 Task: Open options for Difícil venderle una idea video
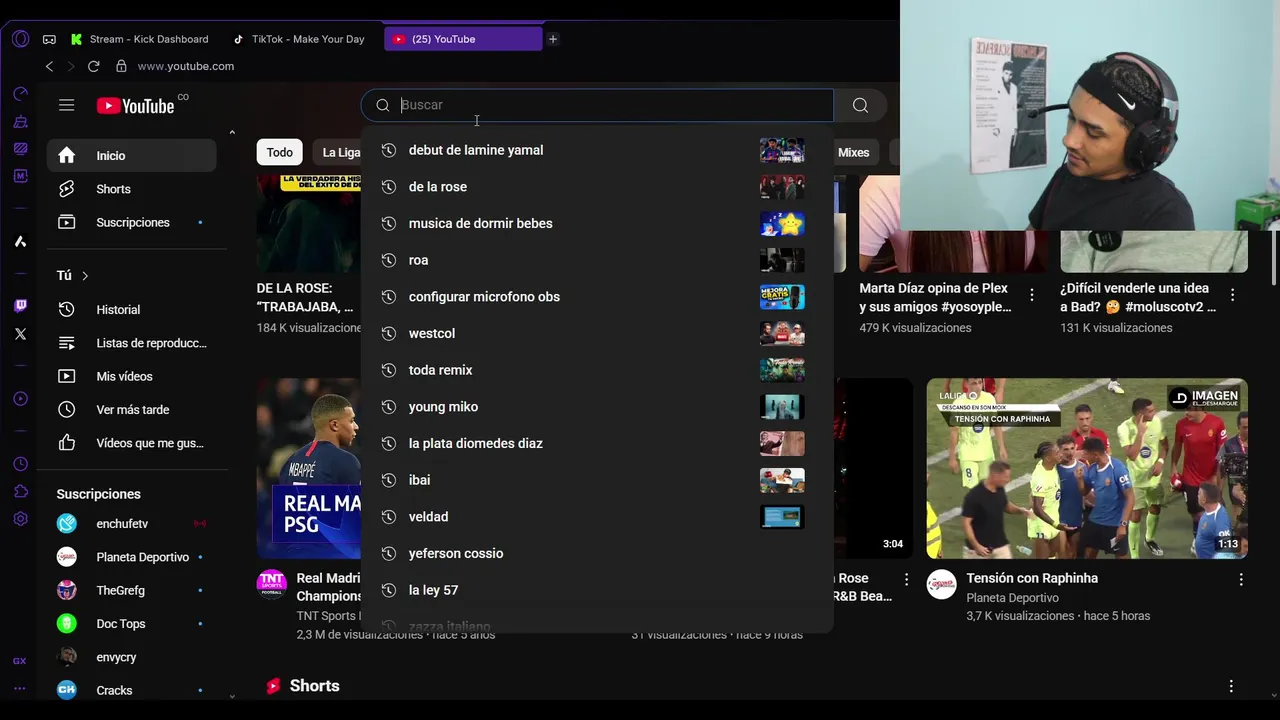(1232, 295)
